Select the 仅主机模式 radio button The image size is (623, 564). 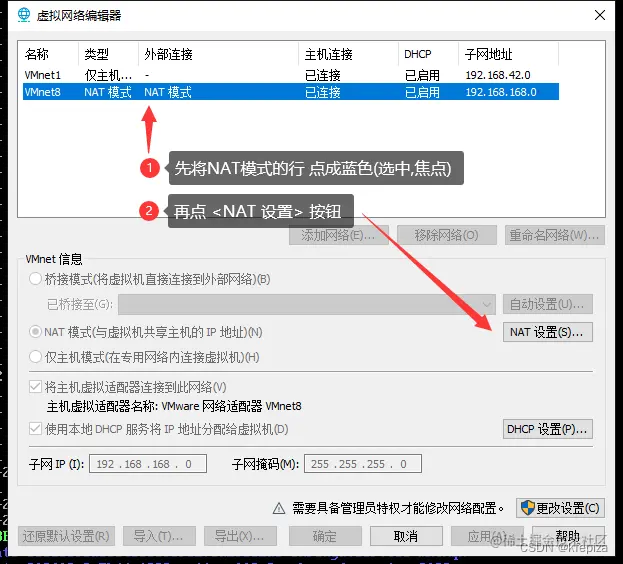(x=35, y=357)
